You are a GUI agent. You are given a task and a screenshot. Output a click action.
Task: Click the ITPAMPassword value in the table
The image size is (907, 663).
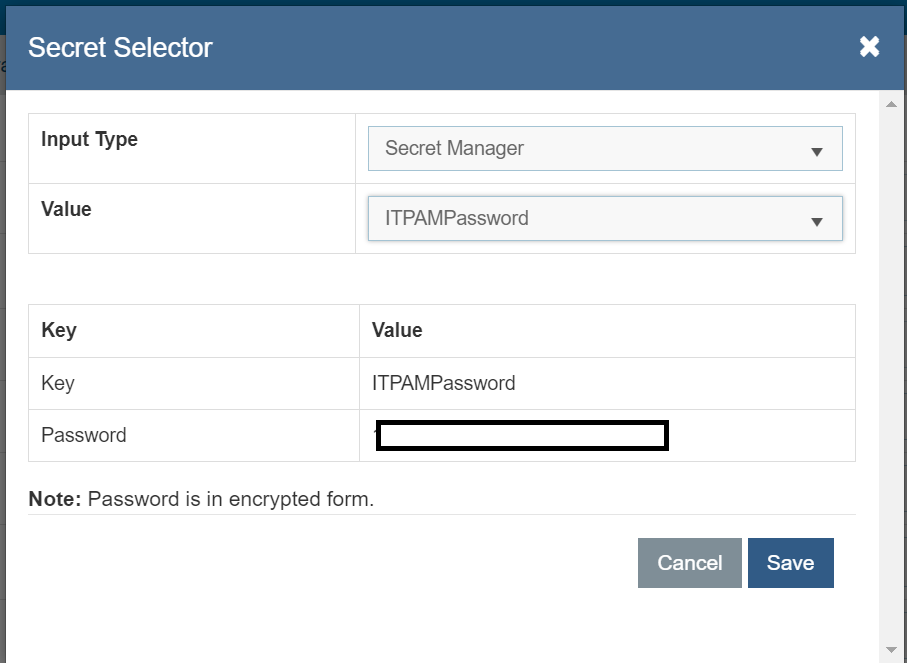443,383
